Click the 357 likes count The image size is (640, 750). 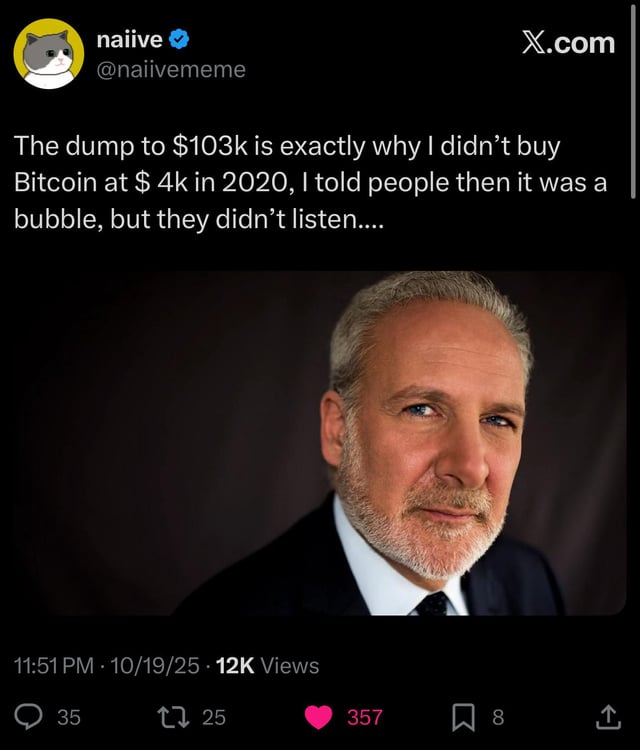[x=364, y=717]
